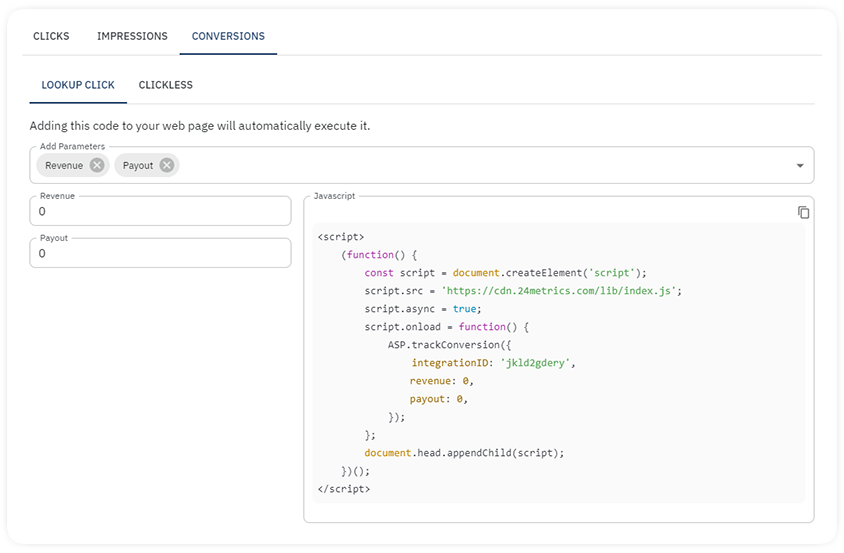Click the const script createElement line

coord(505,272)
